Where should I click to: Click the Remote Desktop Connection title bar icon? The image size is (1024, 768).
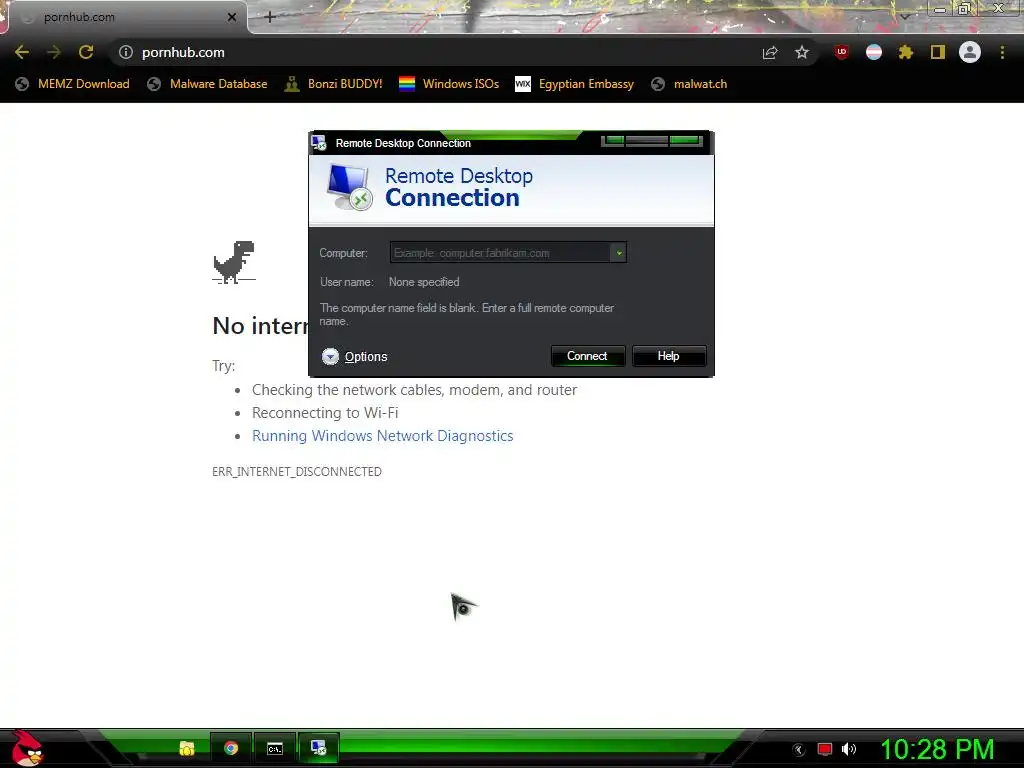[x=319, y=142]
